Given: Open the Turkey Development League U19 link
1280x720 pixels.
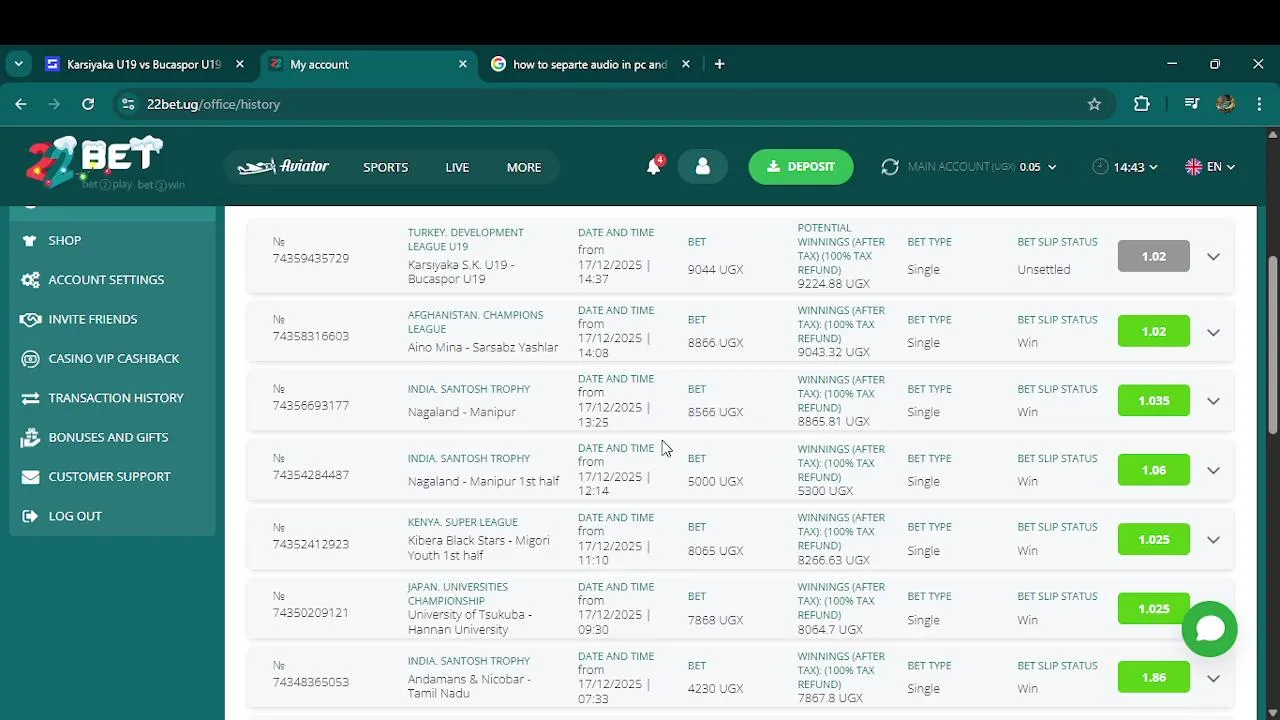Looking at the screenshot, I should click(466, 239).
